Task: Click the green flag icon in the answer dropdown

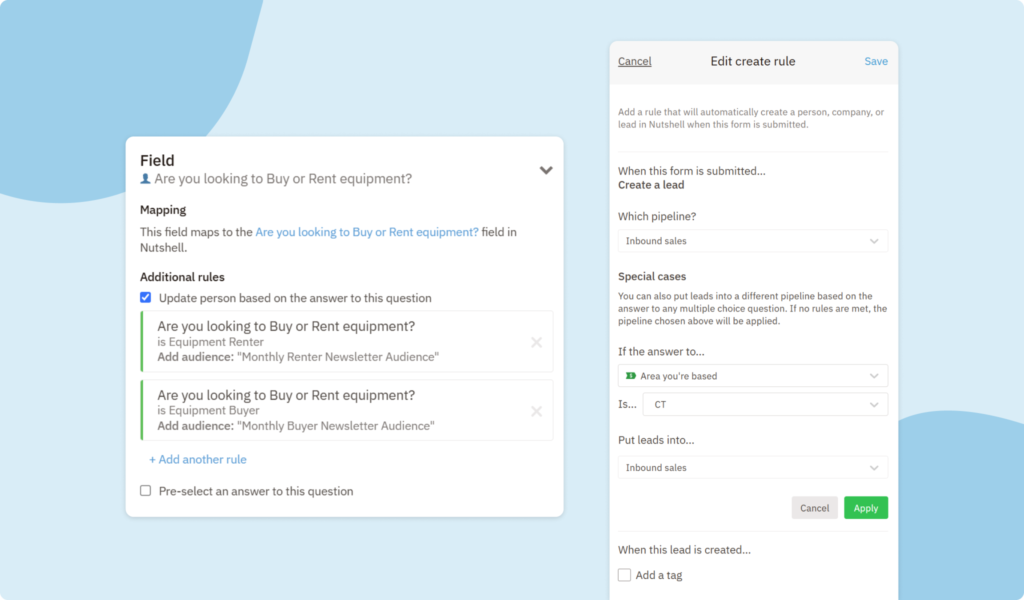Action: [631, 375]
